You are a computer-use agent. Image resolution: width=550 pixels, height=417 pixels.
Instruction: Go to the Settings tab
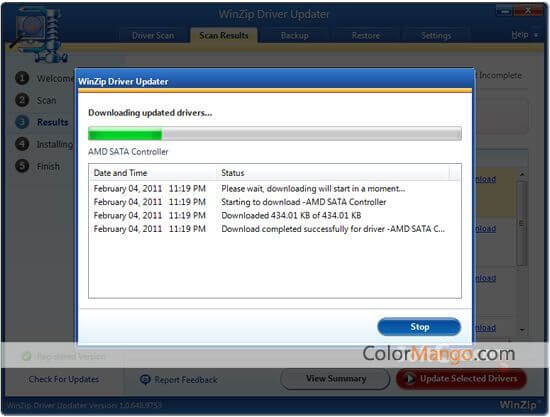(436, 35)
